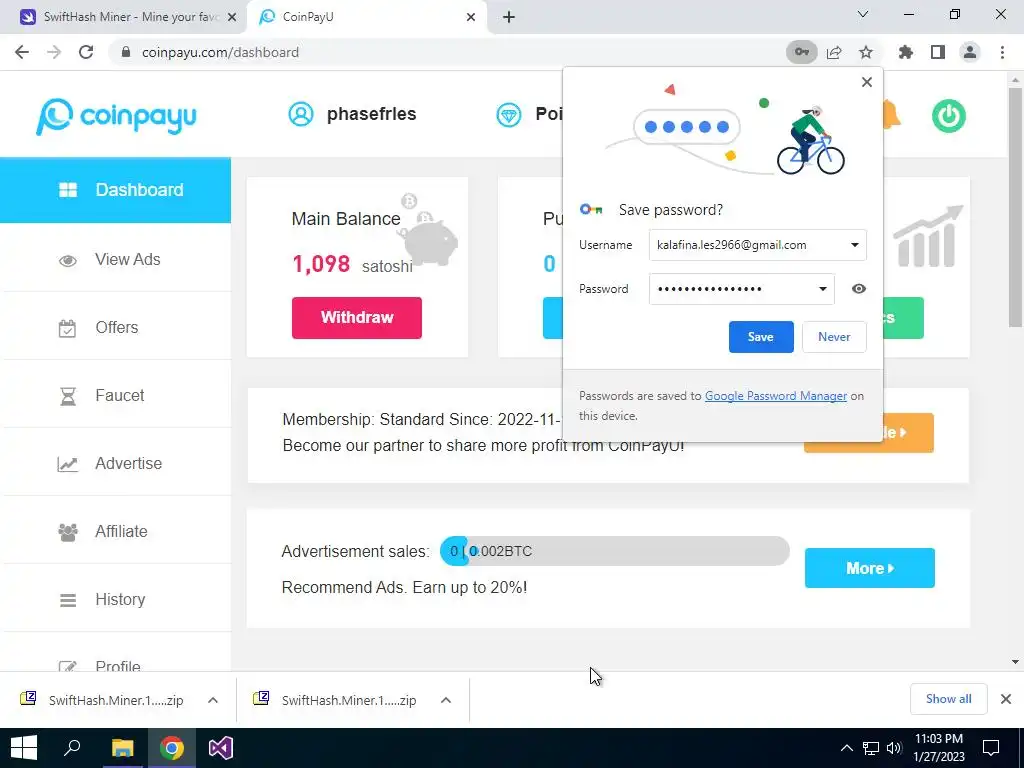The image size is (1024, 768).
Task: Click the Never button
Action: tap(834, 337)
